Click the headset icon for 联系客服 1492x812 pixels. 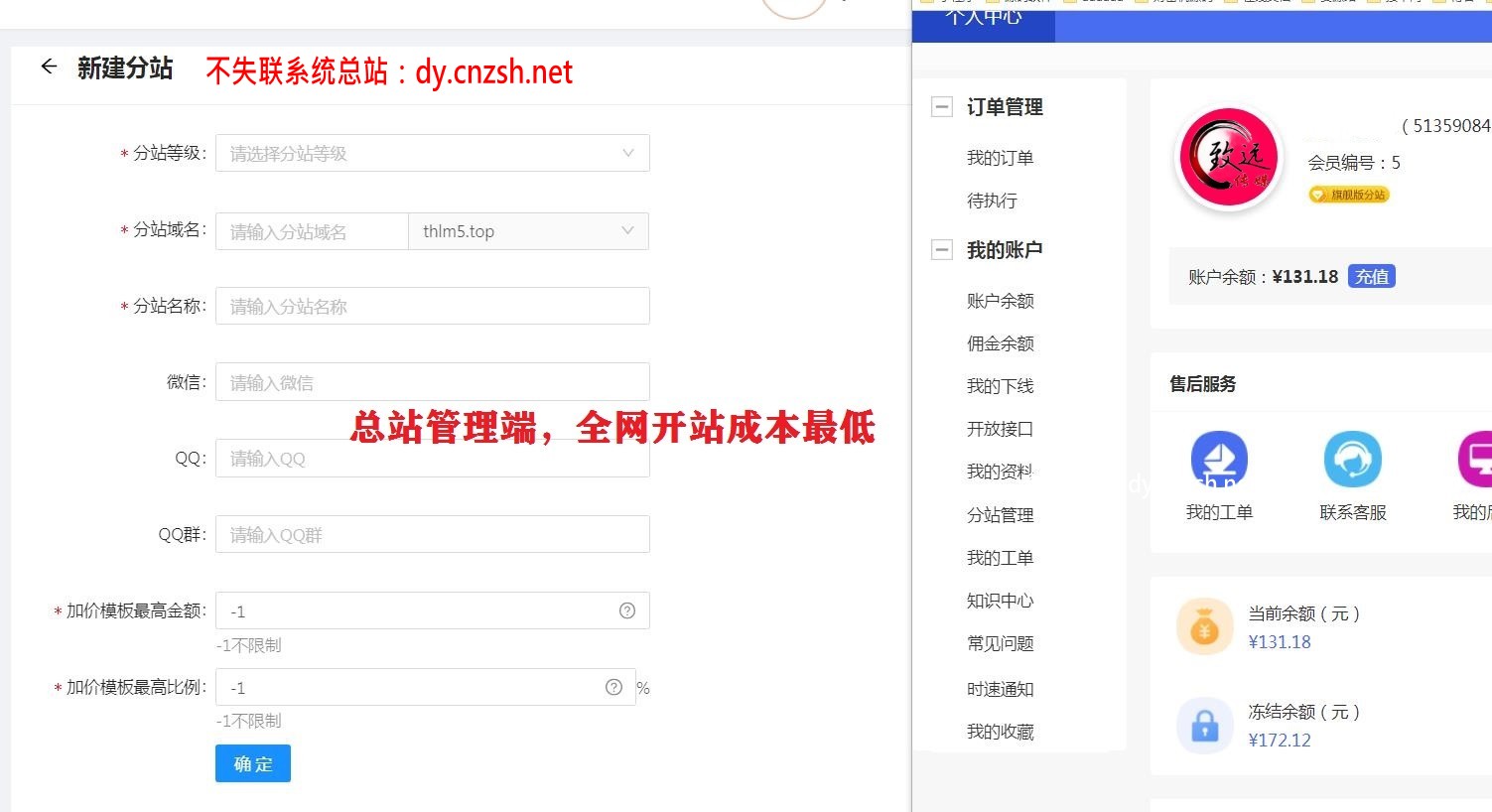(1352, 459)
